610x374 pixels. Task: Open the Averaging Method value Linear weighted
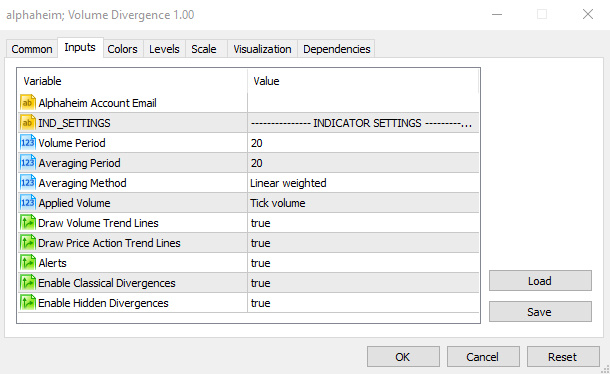click(x=363, y=183)
